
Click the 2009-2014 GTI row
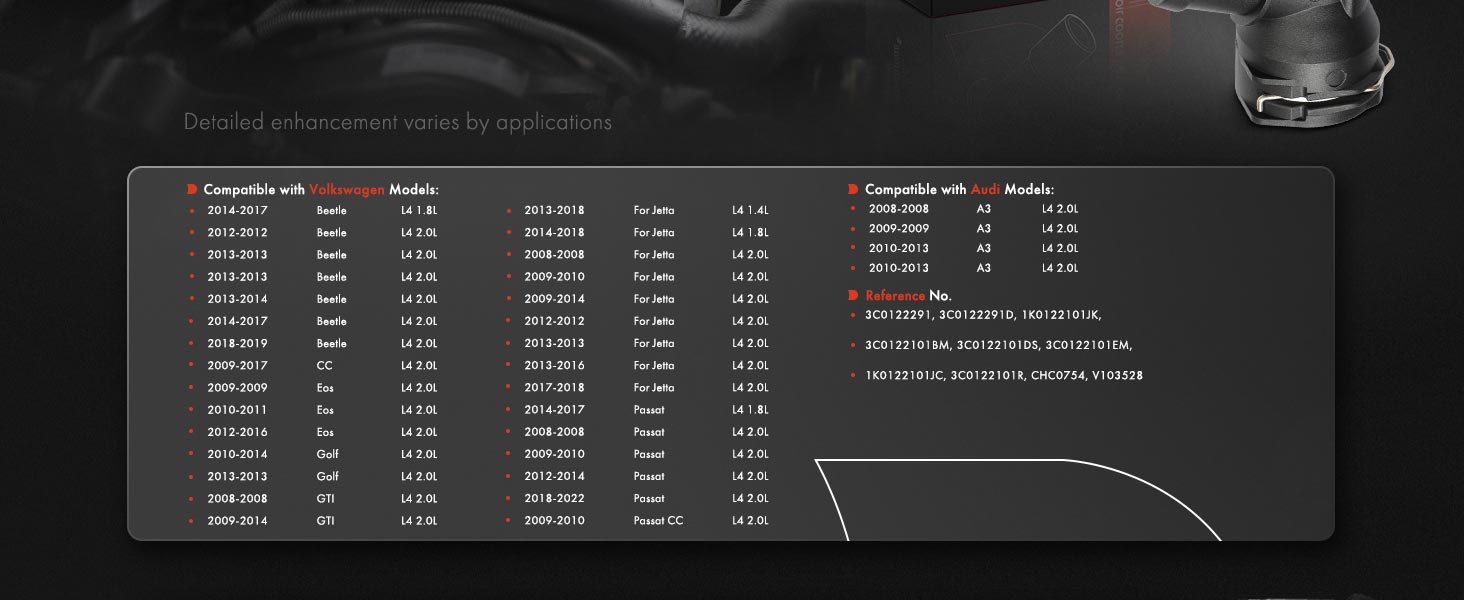(x=313, y=521)
